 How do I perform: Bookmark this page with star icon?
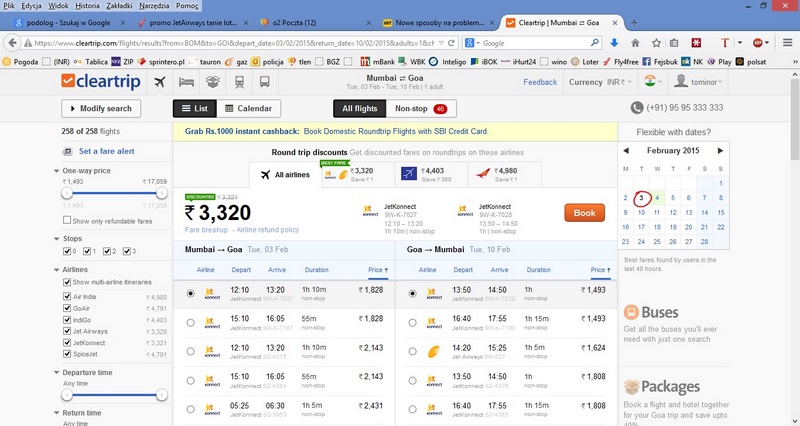pyautogui.click(x=656, y=43)
